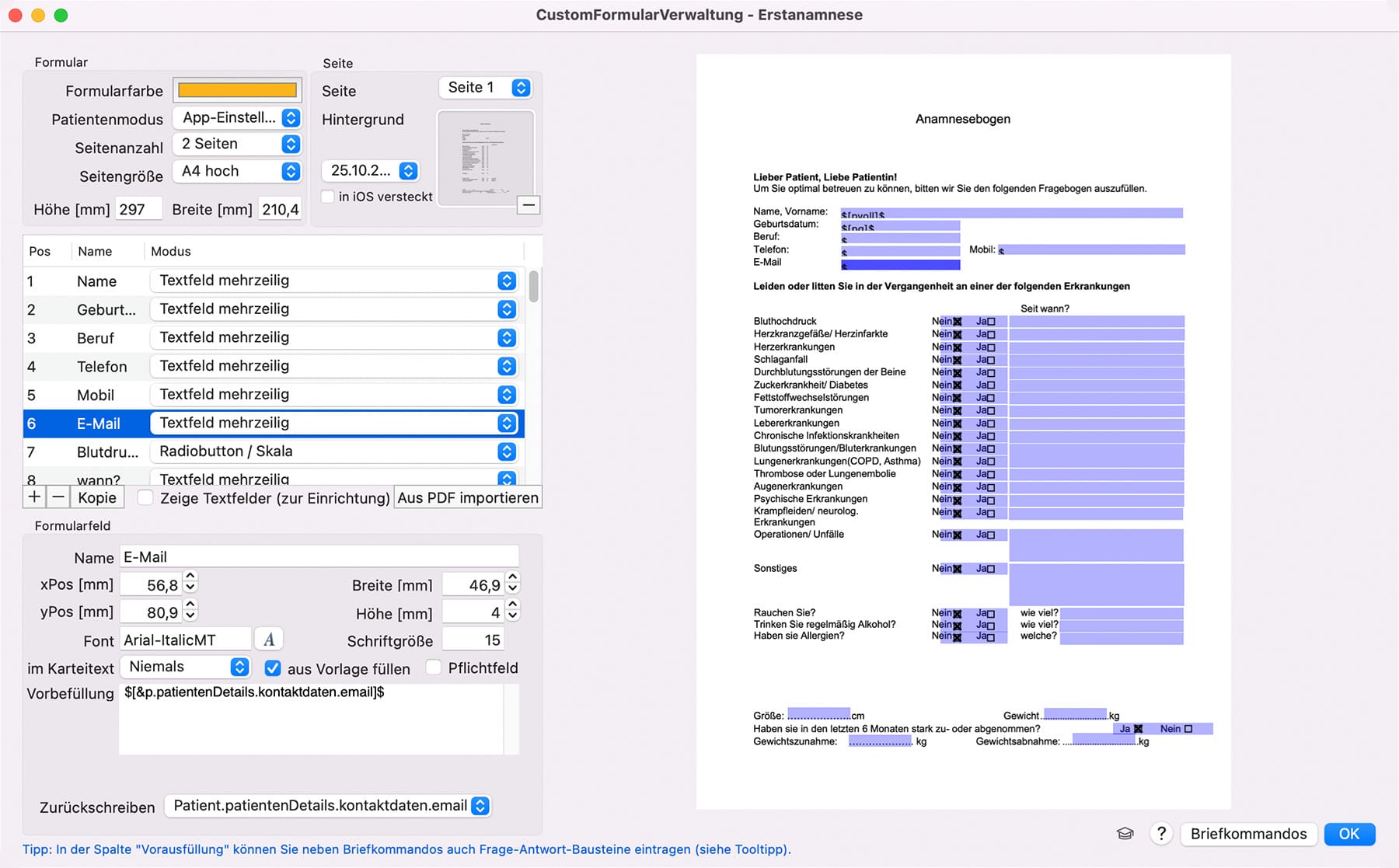Select the Blutdru... row in the list
Screen dimensions: 1399x868
tap(107, 452)
